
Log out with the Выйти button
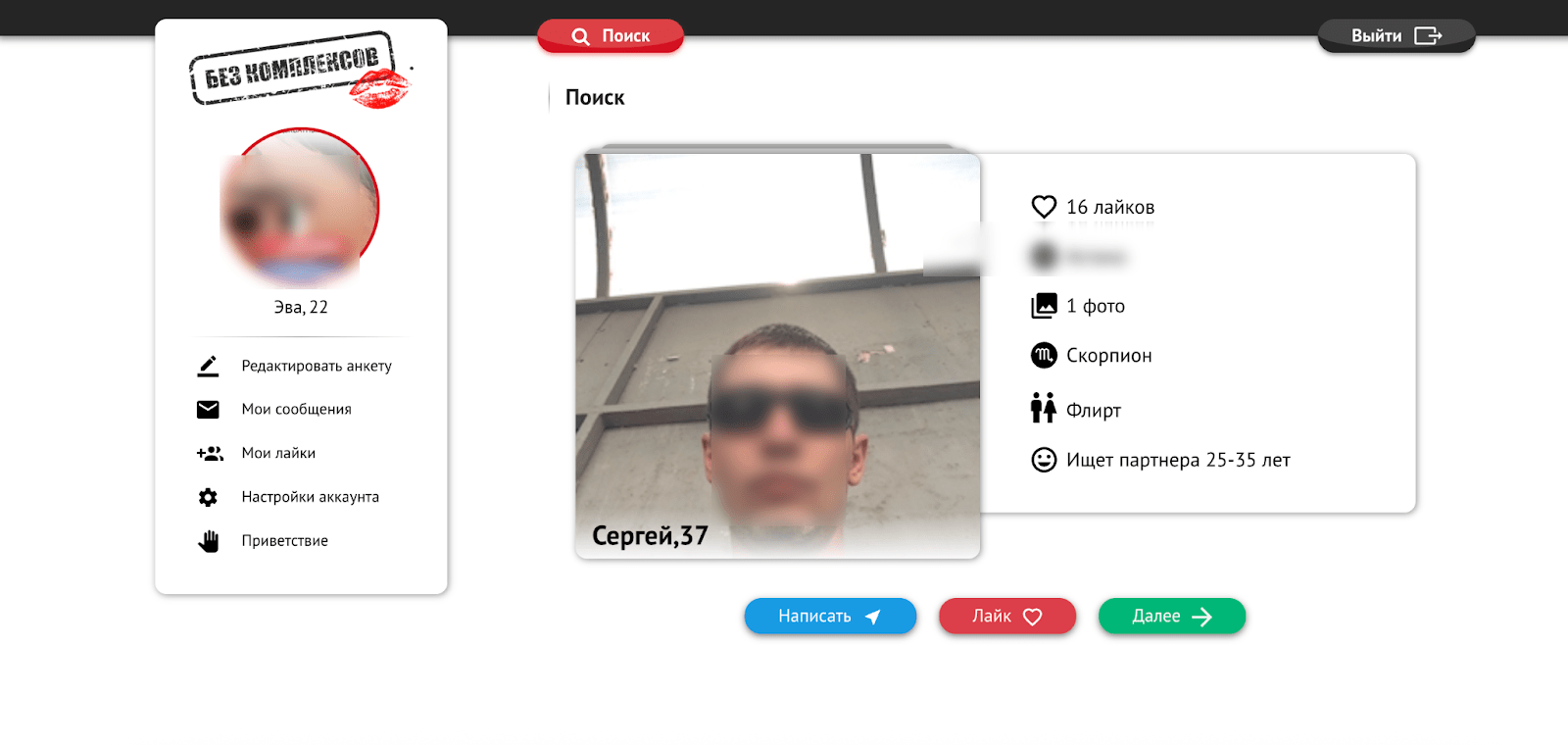1396,36
